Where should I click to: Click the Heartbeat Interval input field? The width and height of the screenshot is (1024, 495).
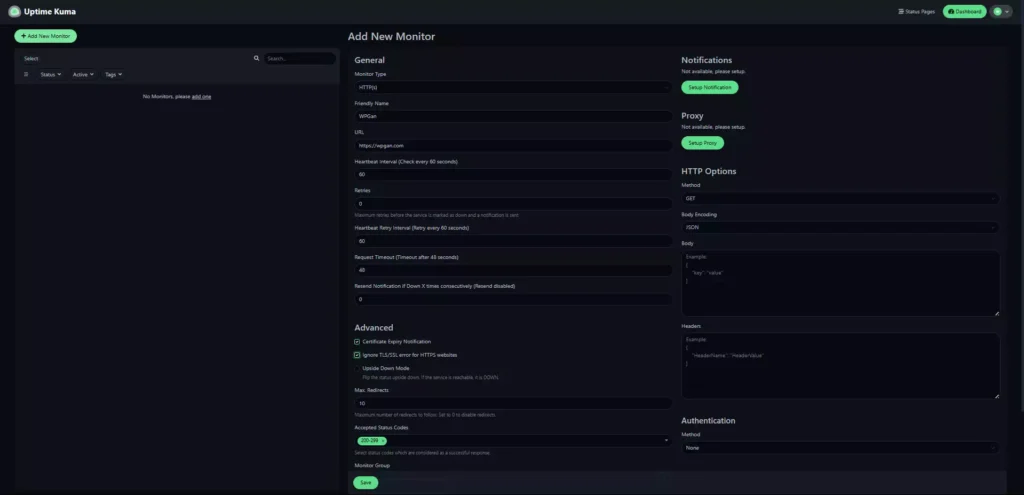click(x=513, y=174)
